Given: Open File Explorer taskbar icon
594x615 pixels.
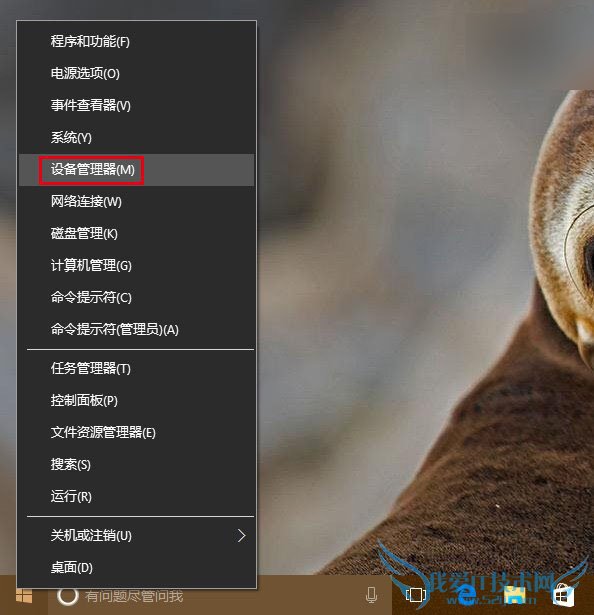Looking at the screenshot, I should [x=515, y=595].
